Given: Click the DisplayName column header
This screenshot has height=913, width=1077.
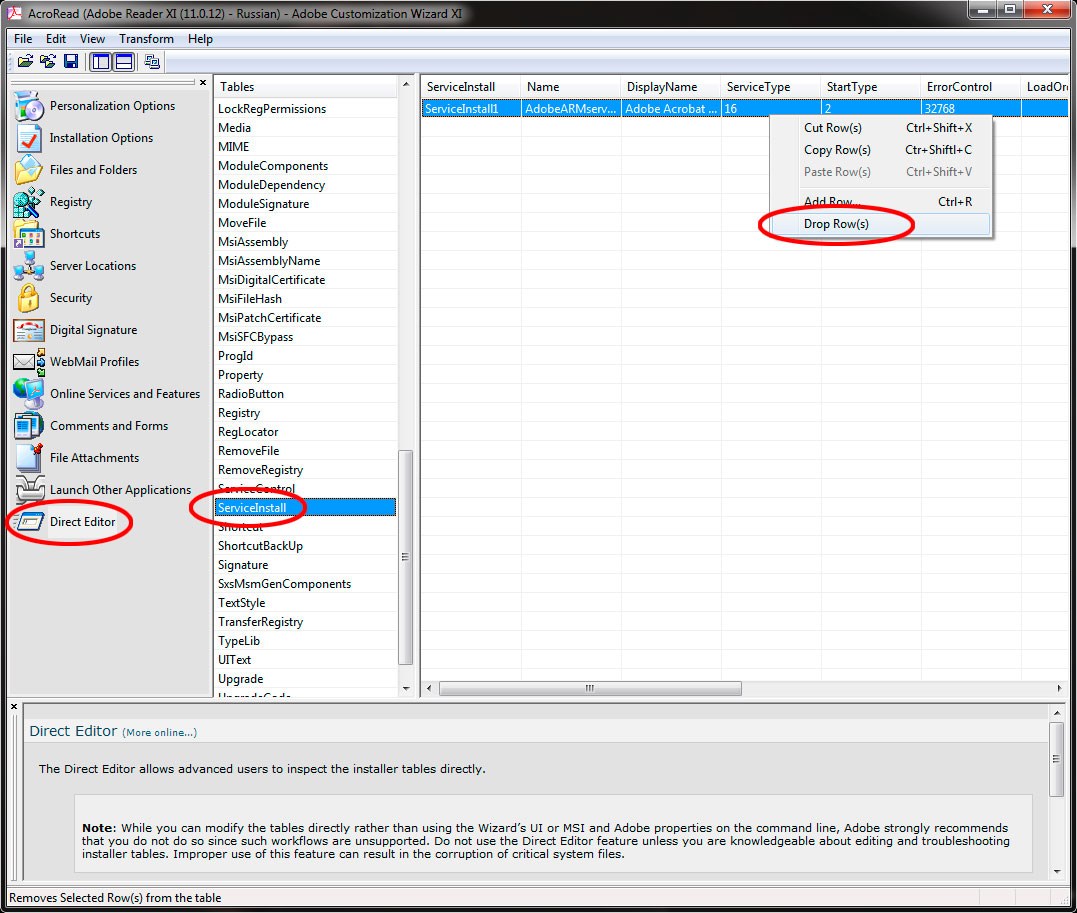Looking at the screenshot, I should pyautogui.click(x=671, y=87).
